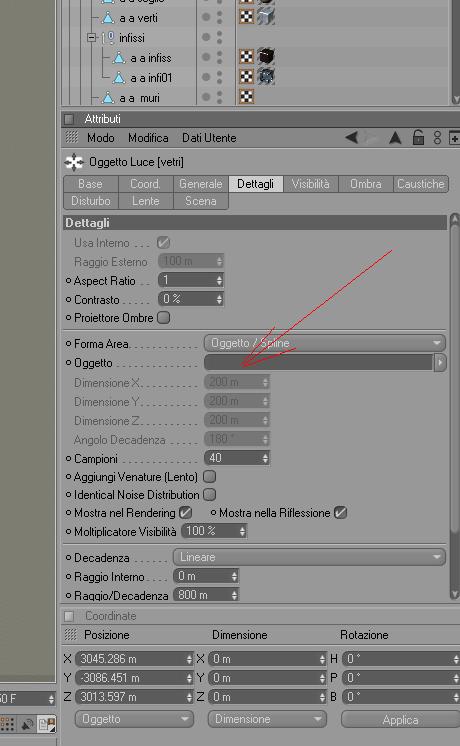
Task: Click the Oggetto Luce light icon
Action: tap(74, 162)
